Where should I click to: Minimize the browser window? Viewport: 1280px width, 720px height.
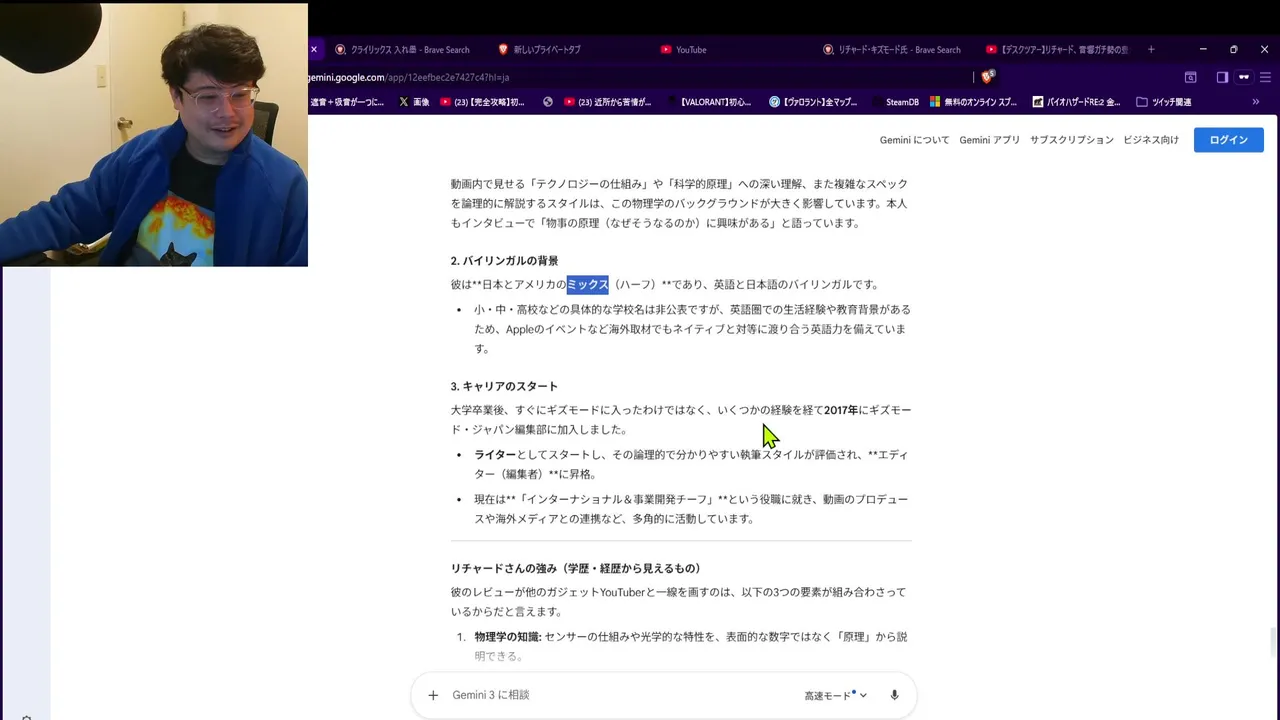[1203, 49]
